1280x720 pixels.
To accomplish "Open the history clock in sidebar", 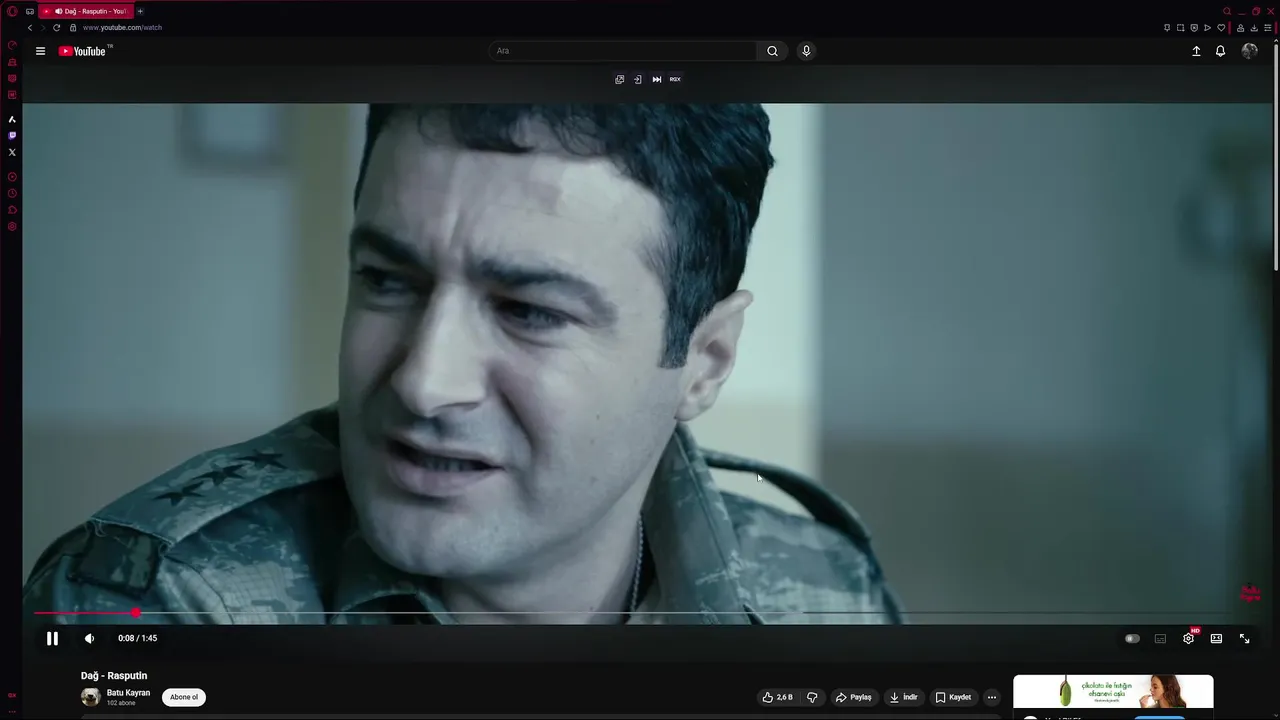I will pyautogui.click(x=12, y=193).
